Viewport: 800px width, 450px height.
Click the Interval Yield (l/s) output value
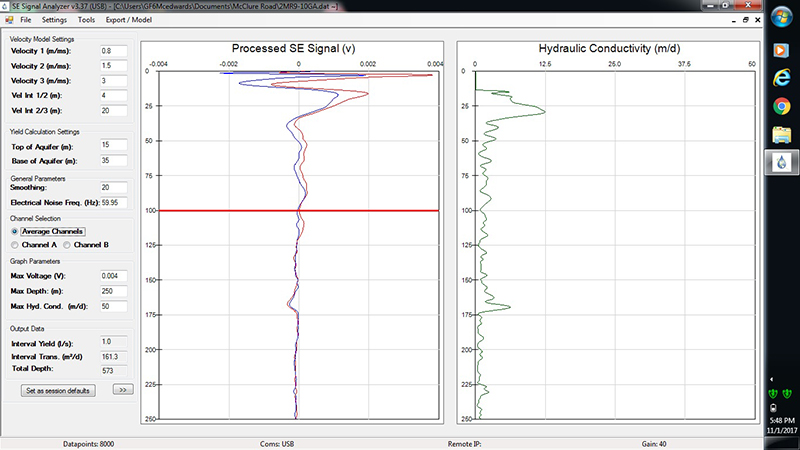(x=113, y=342)
